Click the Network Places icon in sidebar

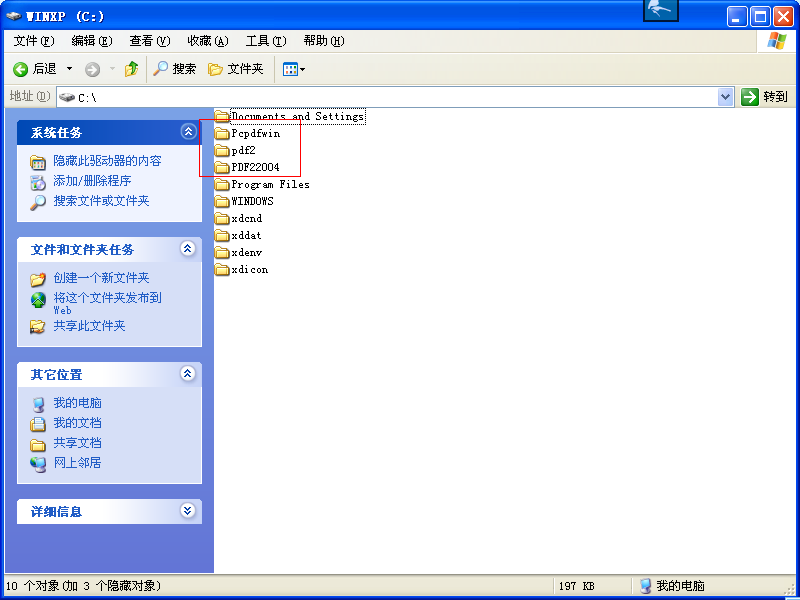tap(38, 464)
